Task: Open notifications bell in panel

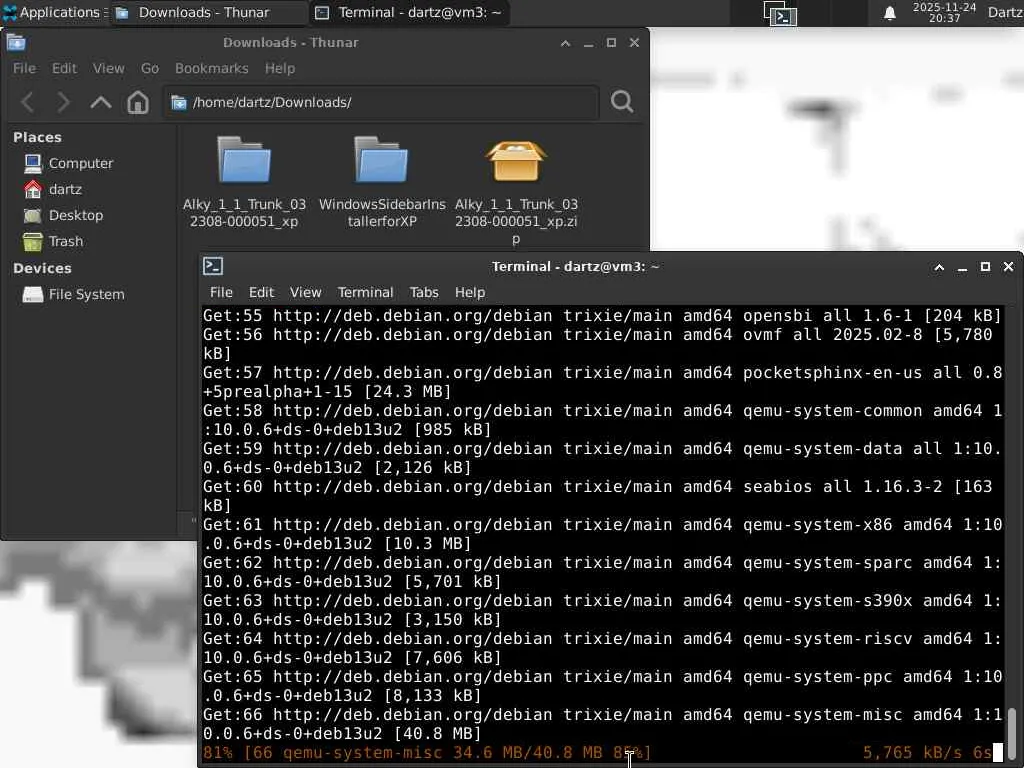Action: coord(889,13)
